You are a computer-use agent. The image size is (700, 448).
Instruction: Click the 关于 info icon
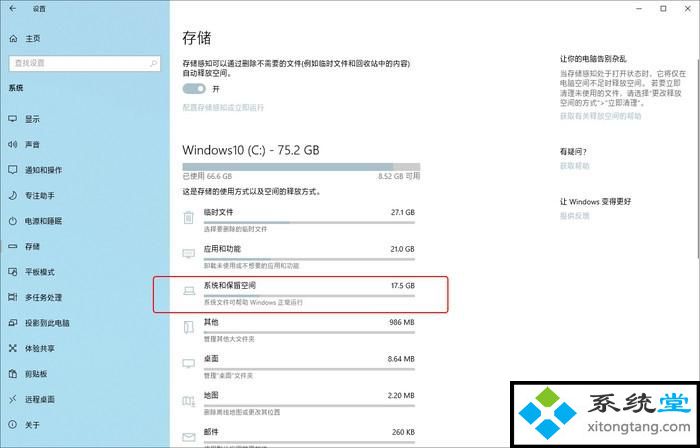(x=12, y=424)
